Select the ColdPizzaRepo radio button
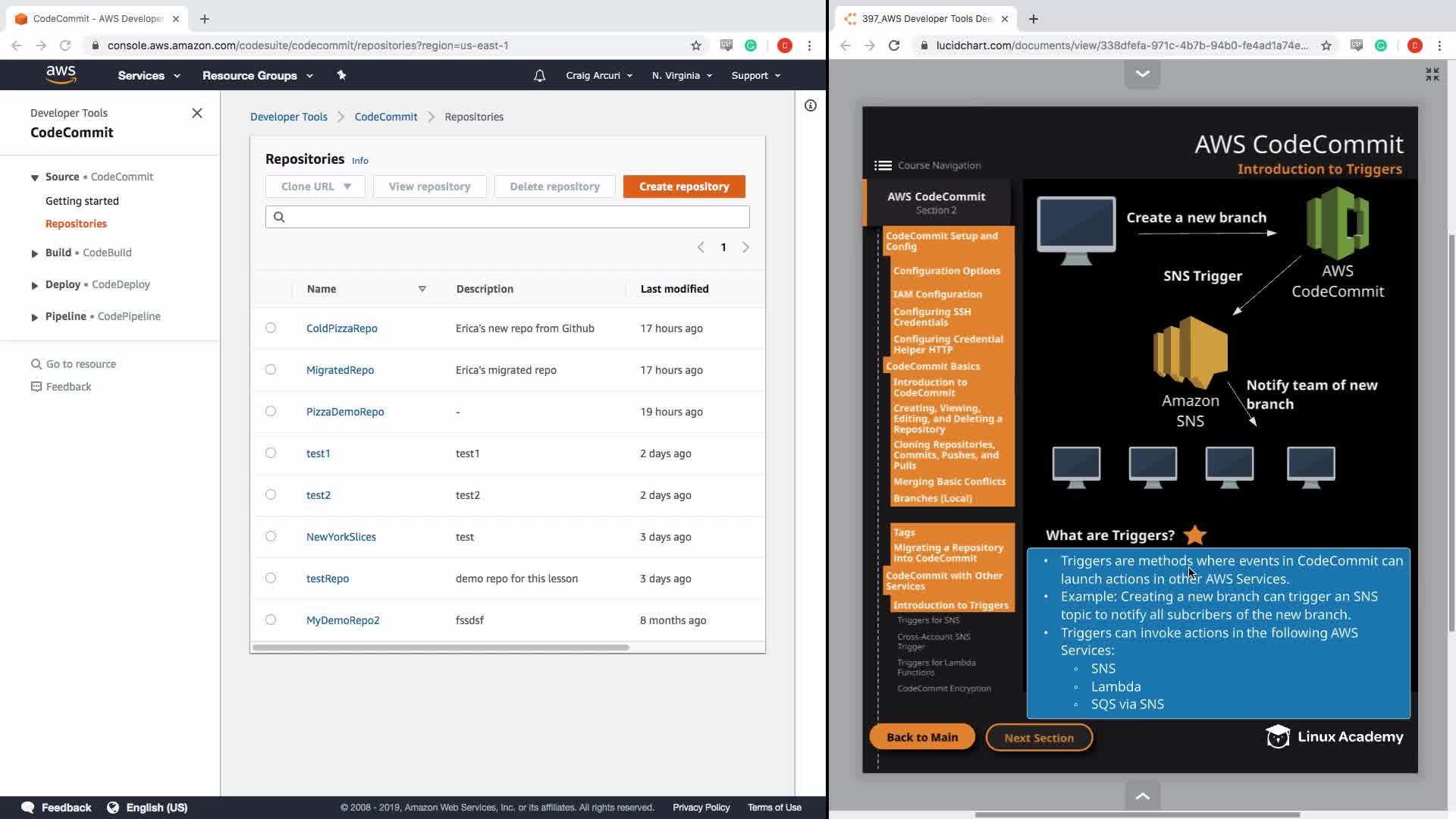The image size is (1456, 819). coord(271,328)
